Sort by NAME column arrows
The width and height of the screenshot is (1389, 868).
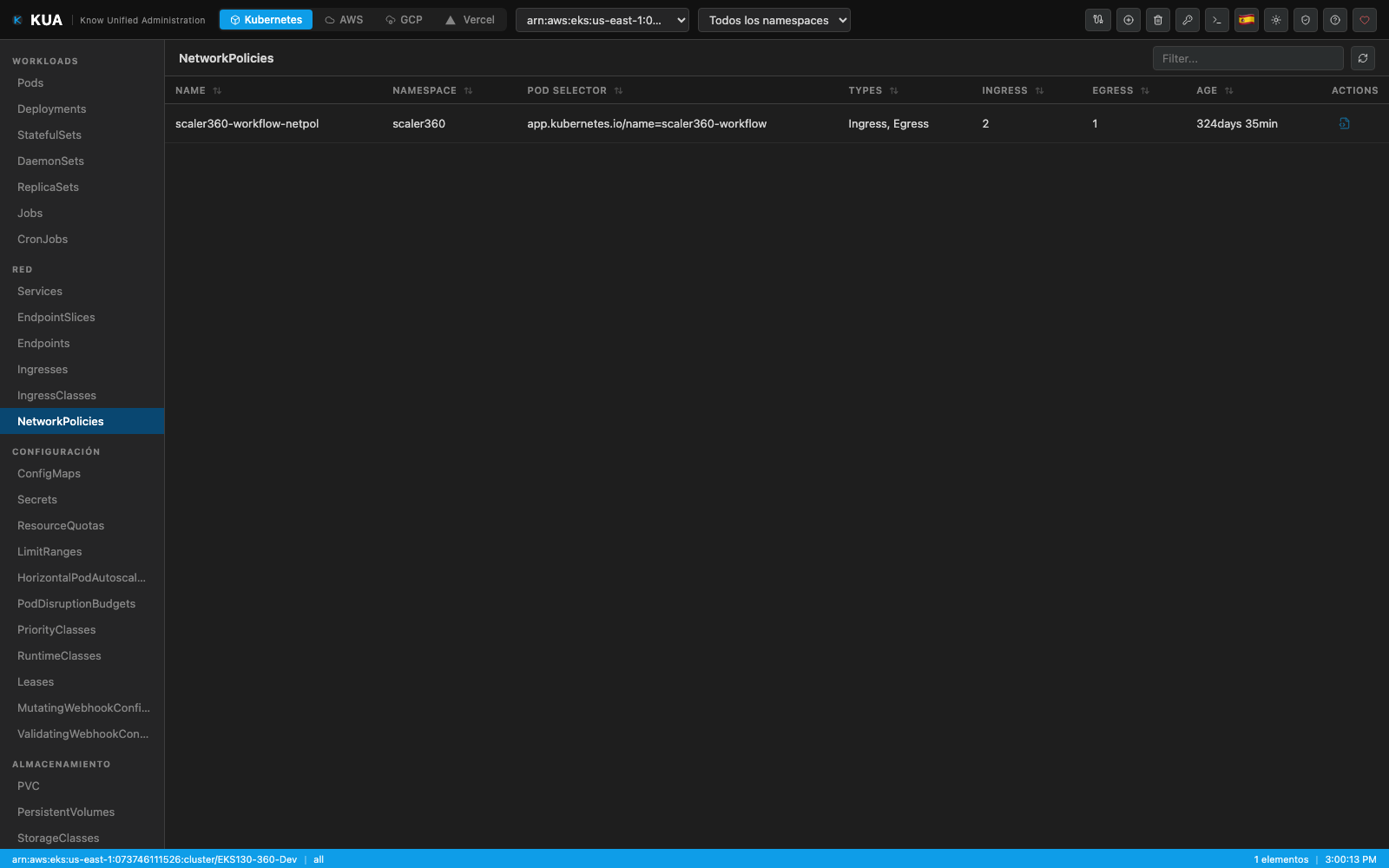217,90
